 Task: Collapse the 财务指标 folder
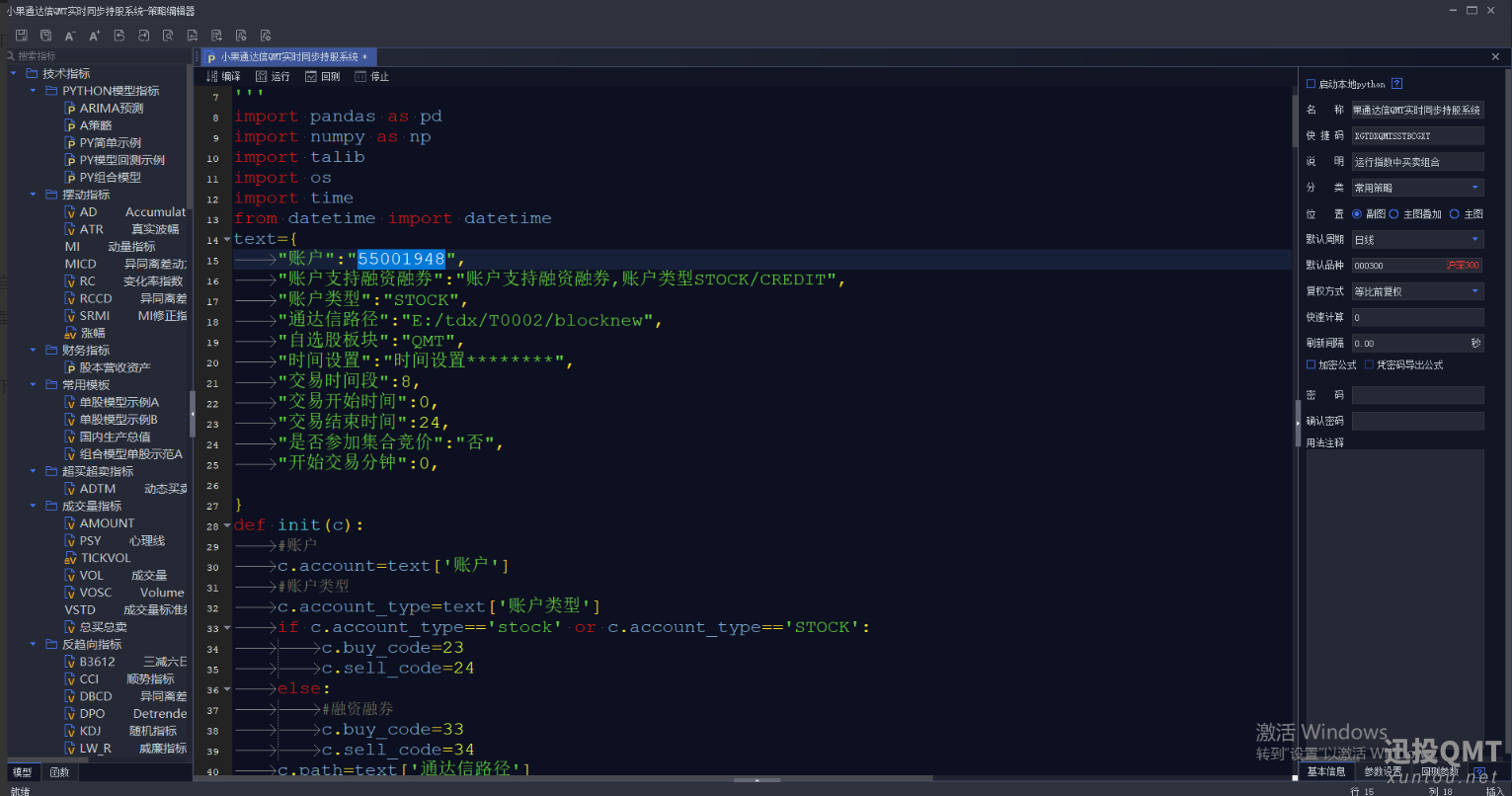coord(33,351)
